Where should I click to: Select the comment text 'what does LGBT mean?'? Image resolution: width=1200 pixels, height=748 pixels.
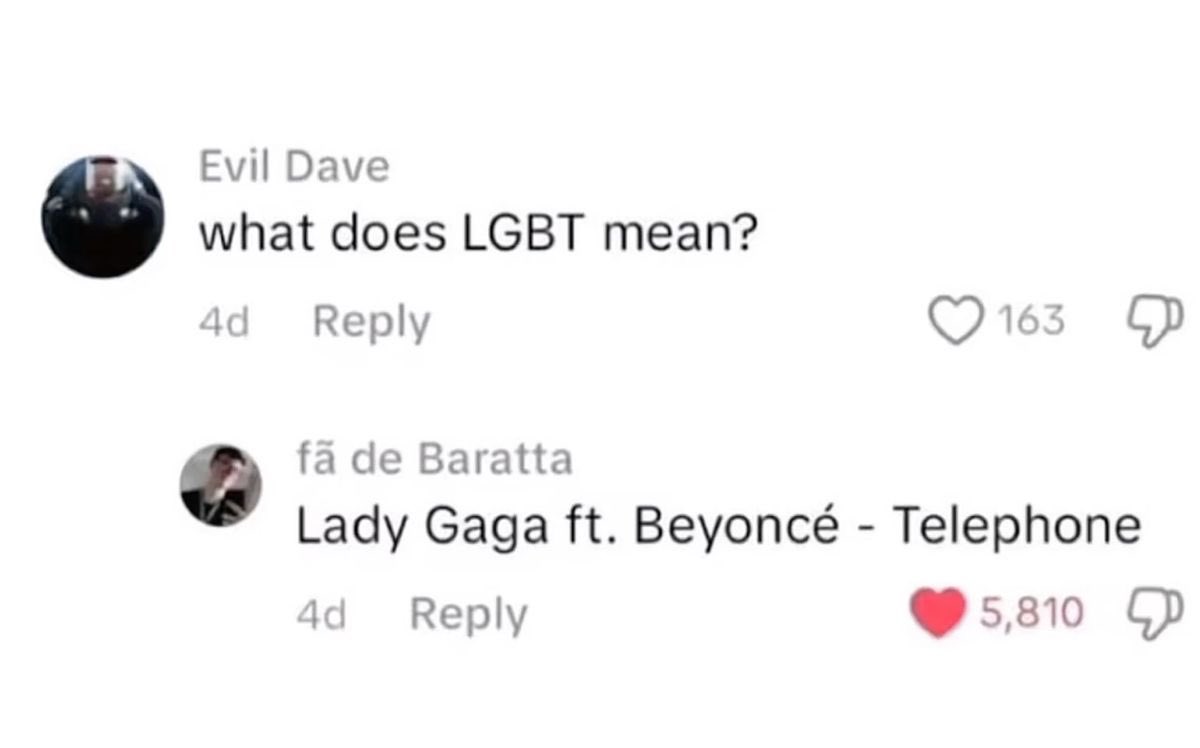click(475, 235)
